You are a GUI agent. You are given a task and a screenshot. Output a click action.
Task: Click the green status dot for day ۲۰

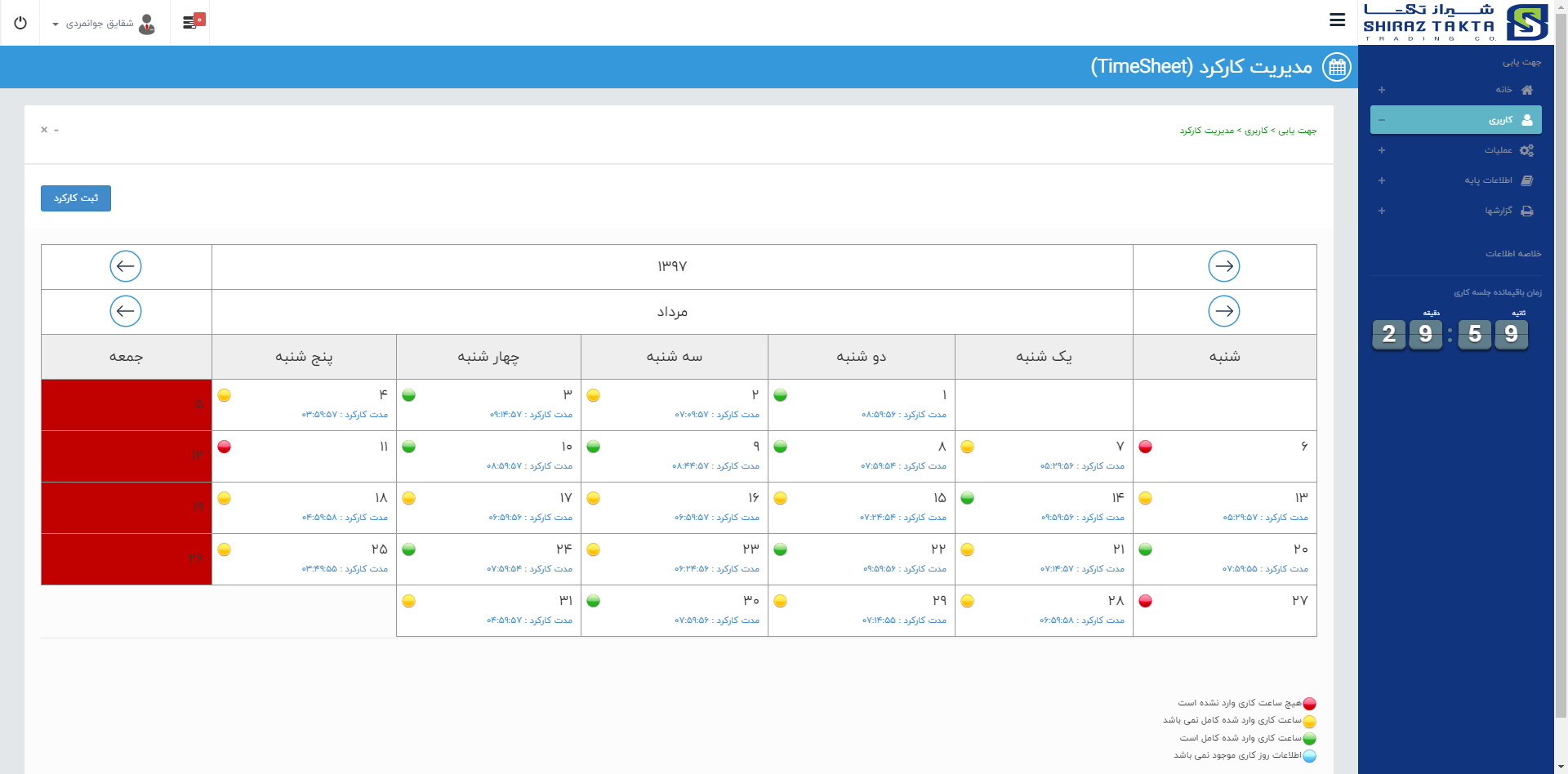click(x=1146, y=549)
